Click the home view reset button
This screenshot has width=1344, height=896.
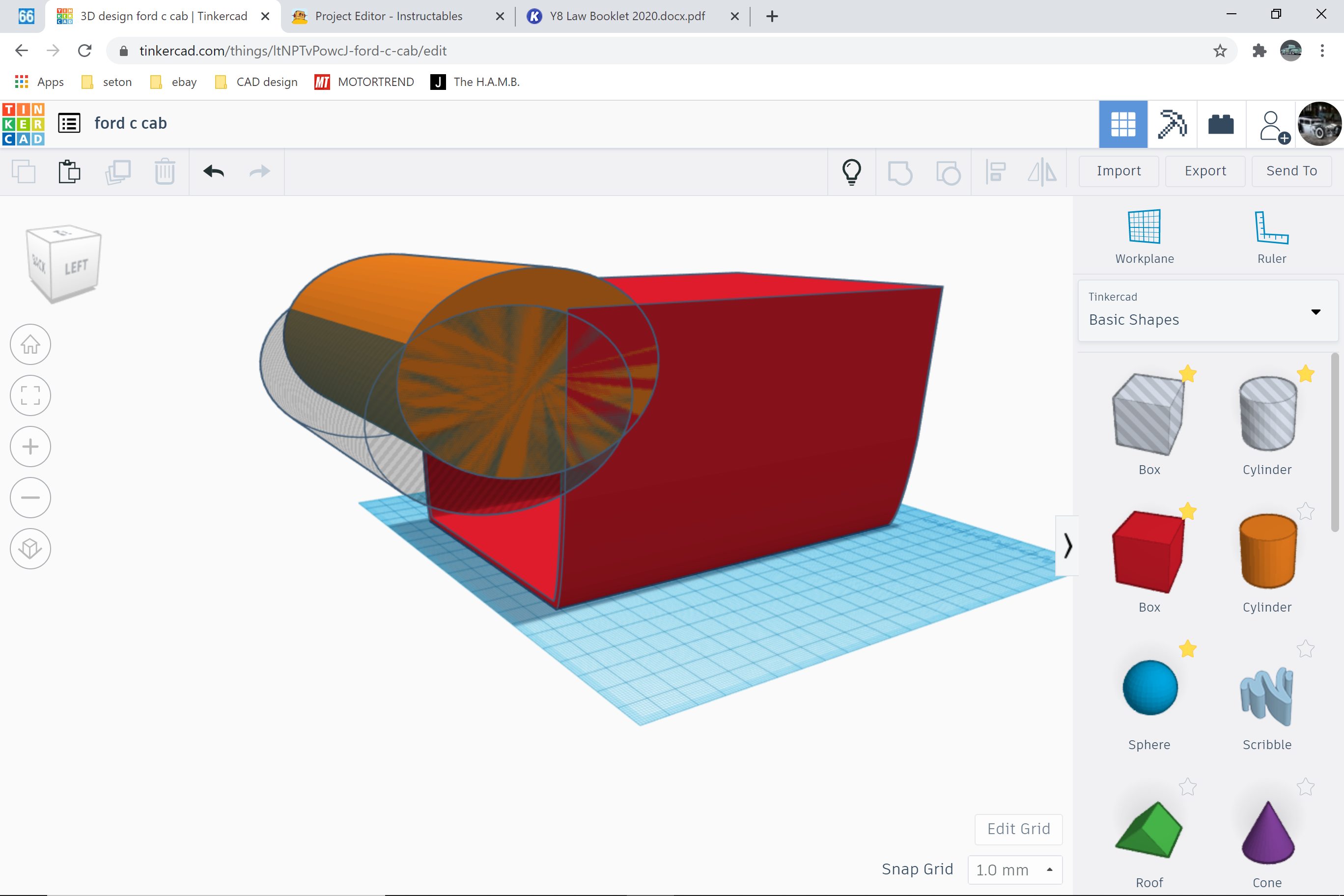click(x=29, y=344)
